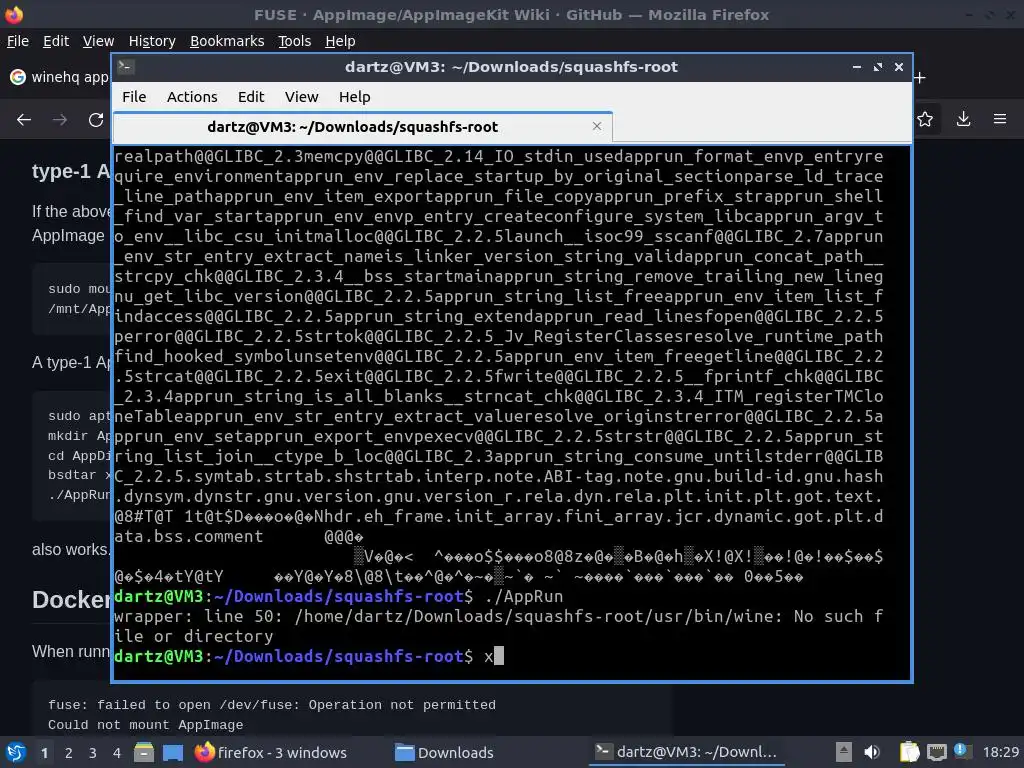
Task: Click the Firefox Back arrow
Action: tap(24, 120)
